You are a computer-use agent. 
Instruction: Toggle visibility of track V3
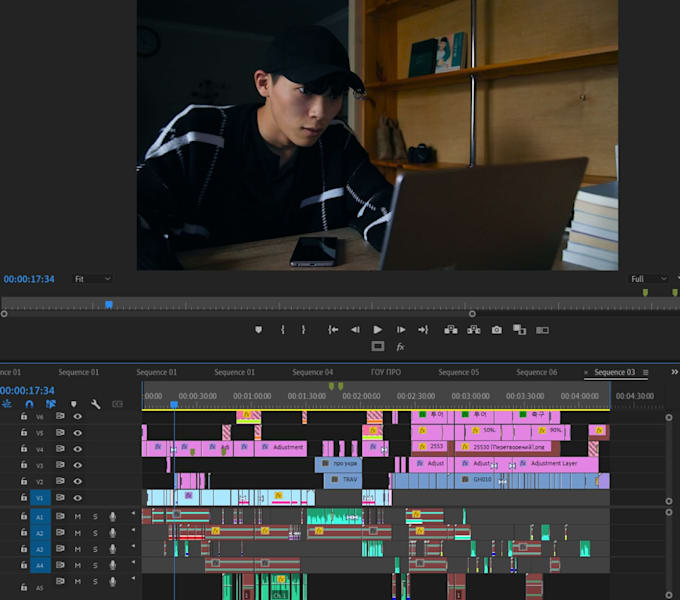tap(78, 465)
